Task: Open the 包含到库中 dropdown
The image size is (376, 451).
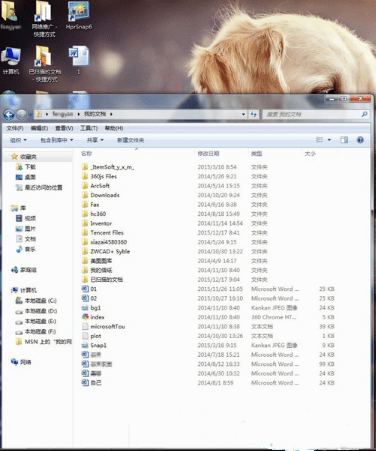Action: pos(57,140)
